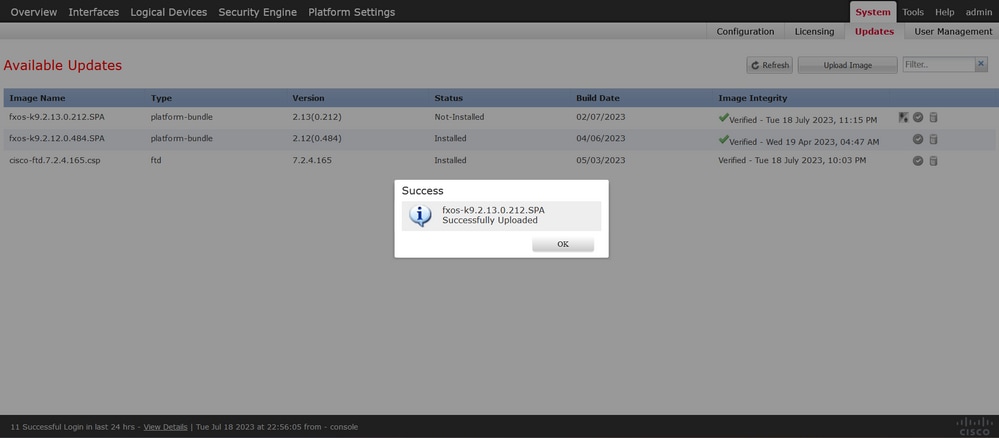Image resolution: width=999 pixels, height=438 pixels.
Task: Click the upgrade icon for fxos-k9.2.13.0.212.SPA
Action: (x=903, y=117)
